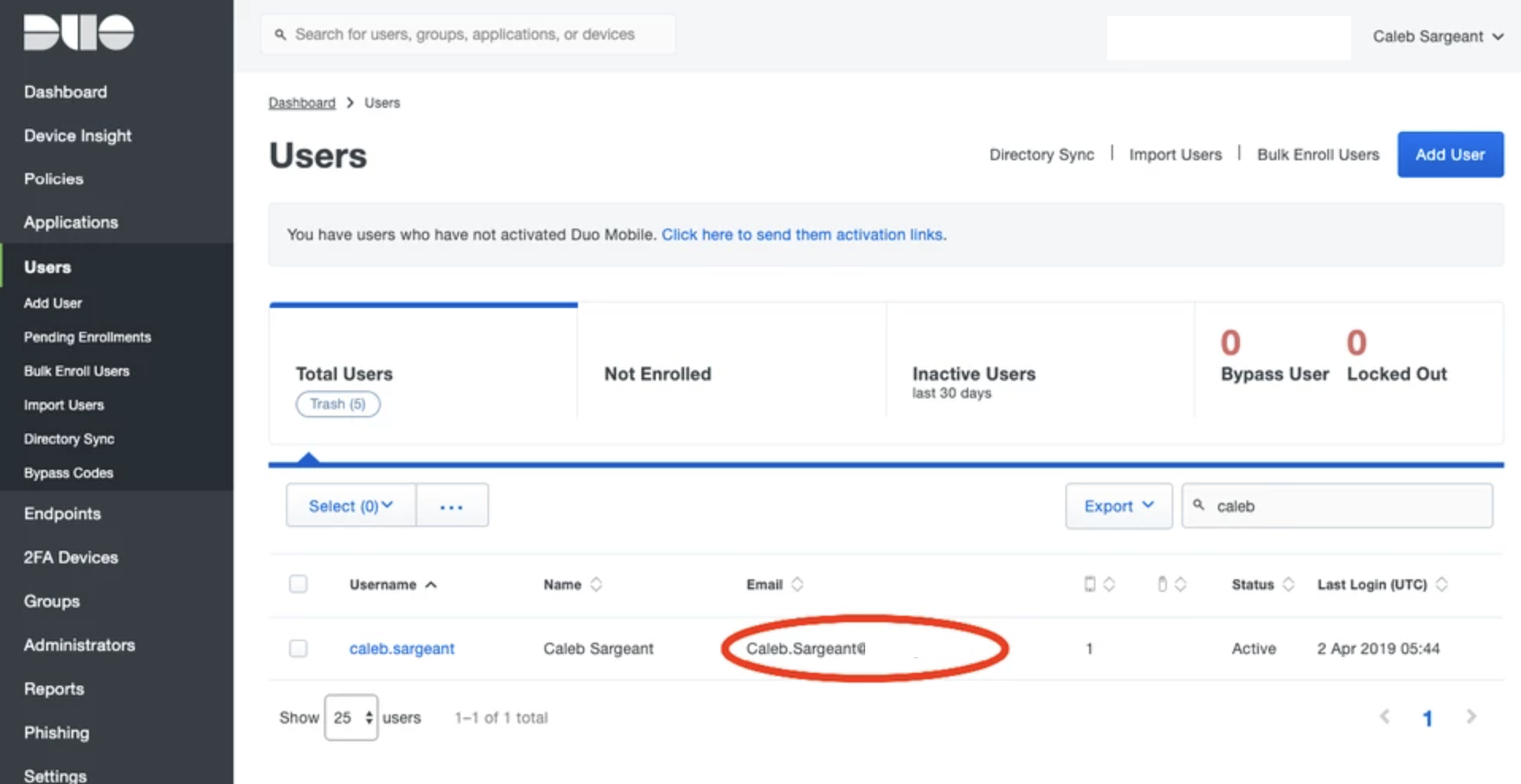Open the more actions ellipsis menu

[x=452, y=505]
